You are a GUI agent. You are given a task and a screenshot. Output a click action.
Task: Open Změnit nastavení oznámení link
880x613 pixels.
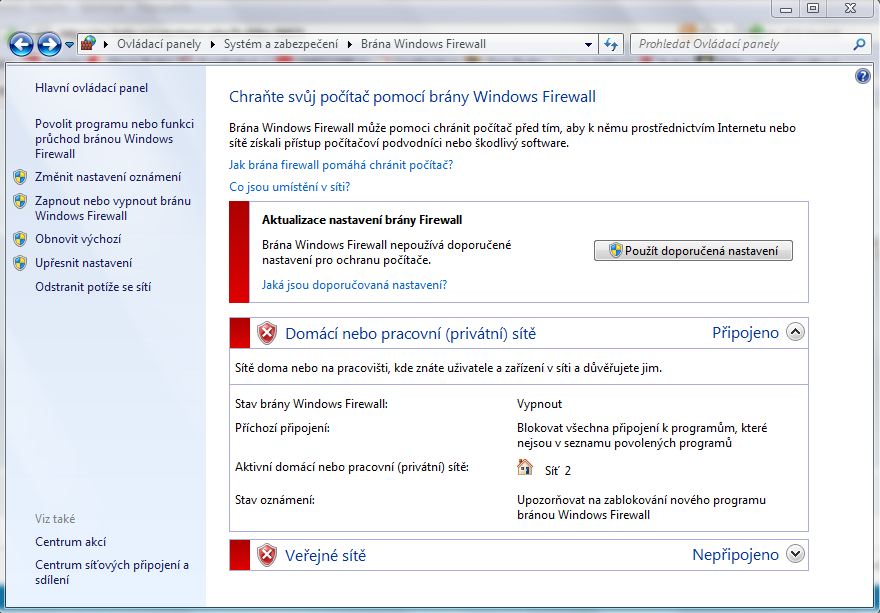[x=108, y=177]
